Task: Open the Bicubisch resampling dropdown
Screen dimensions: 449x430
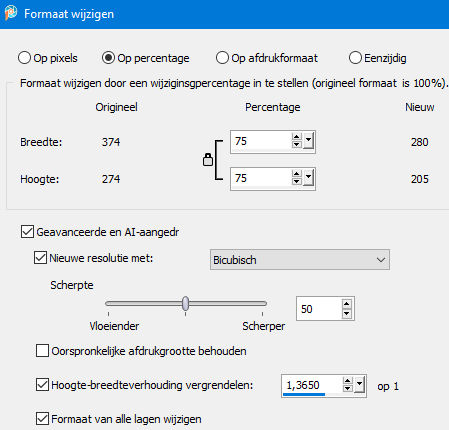Action: 300,260
